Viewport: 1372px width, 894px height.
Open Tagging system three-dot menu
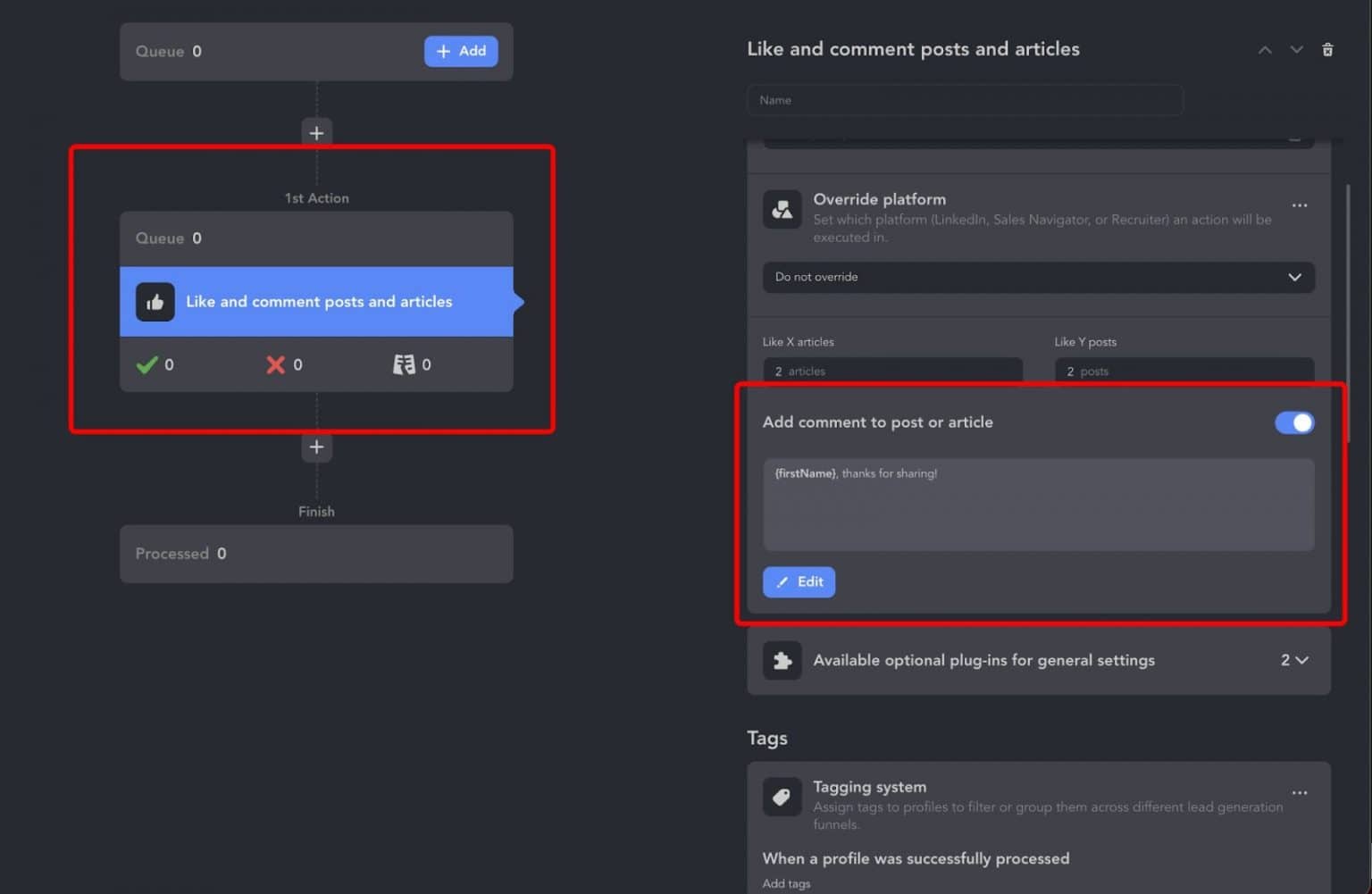pos(1299,793)
